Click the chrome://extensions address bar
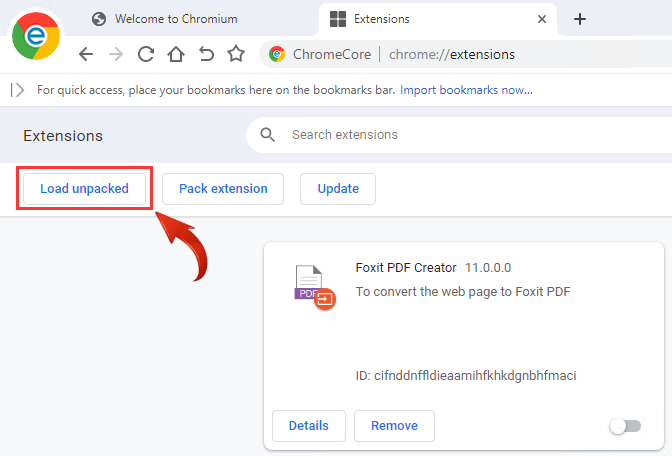 pyautogui.click(x=467, y=54)
